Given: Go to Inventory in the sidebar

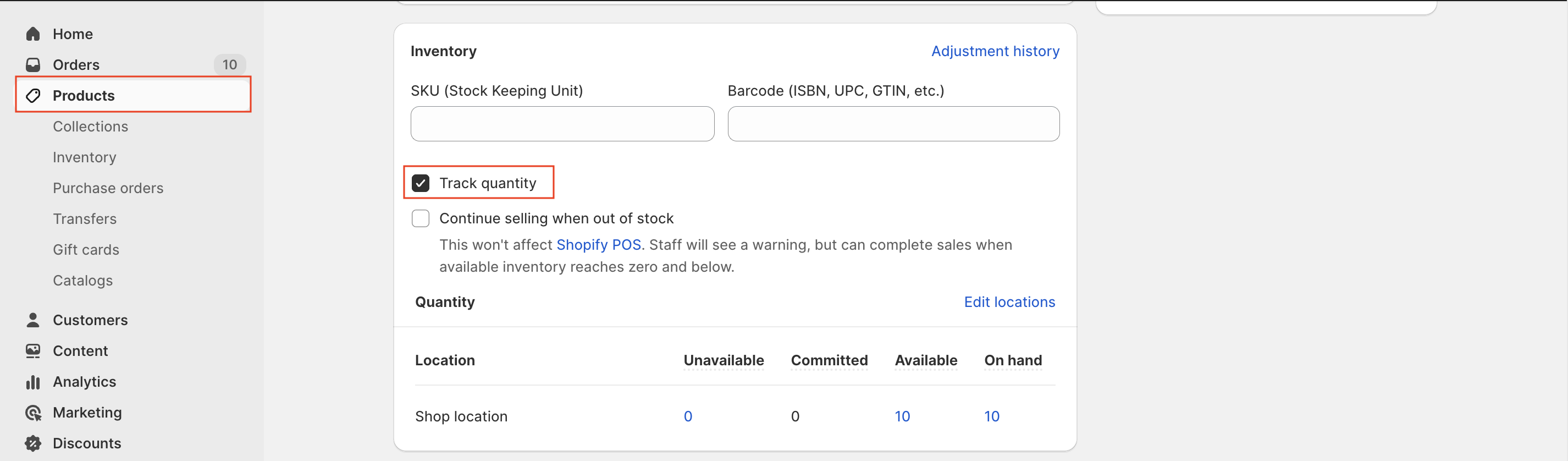Looking at the screenshot, I should [x=84, y=157].
